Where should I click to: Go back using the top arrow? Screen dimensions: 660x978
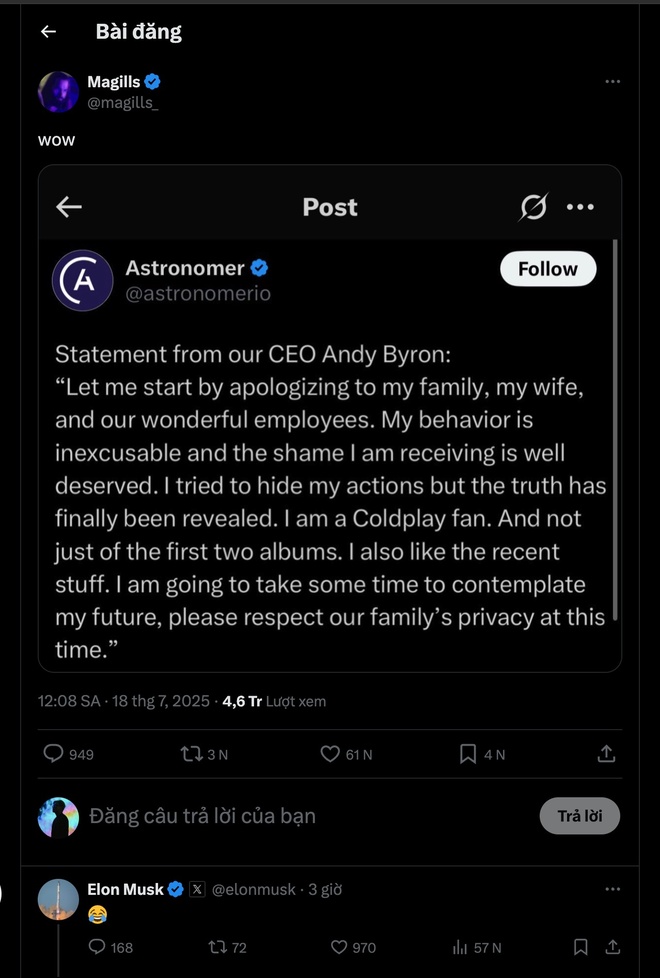pos(48,32)
